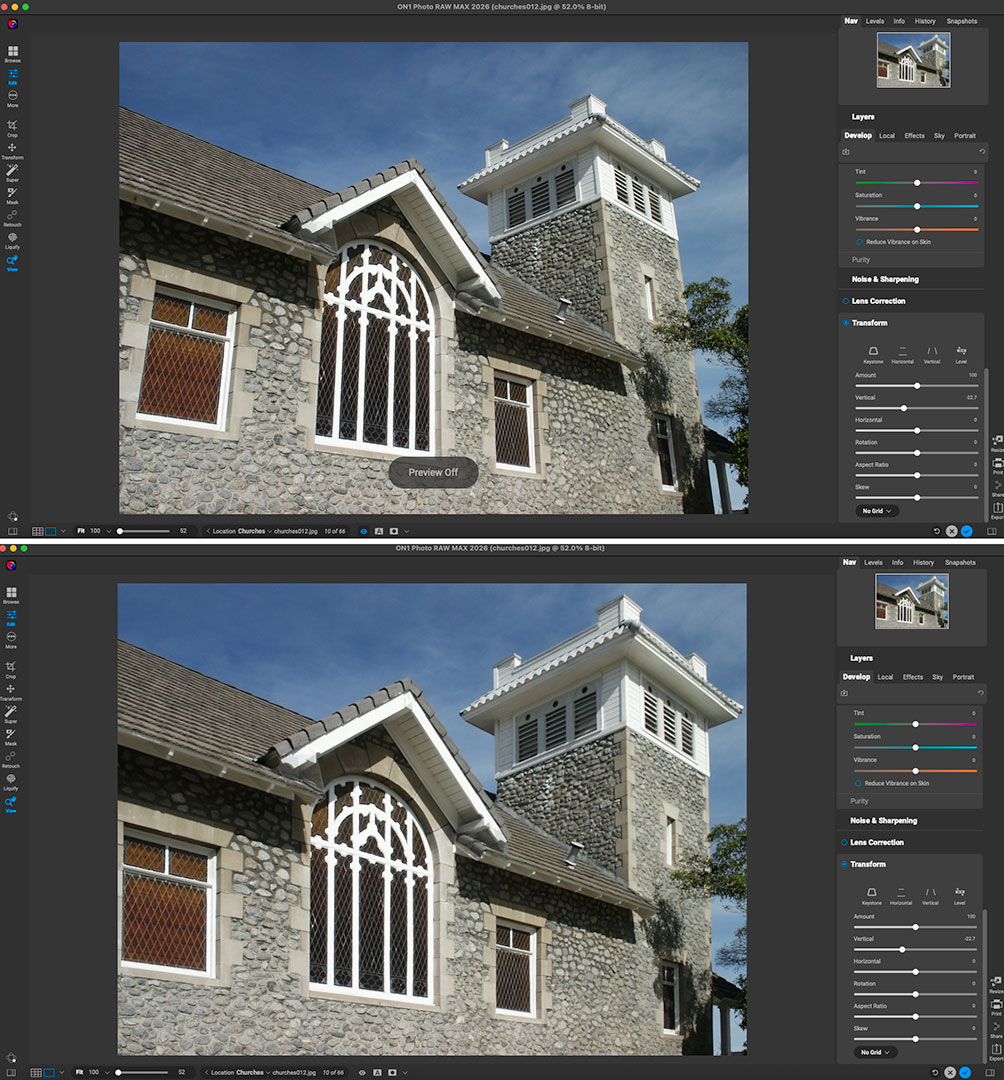The image size is (1004, 1080).
Task: Pick the Mask tool in the upper window
Action: (12, 194)
